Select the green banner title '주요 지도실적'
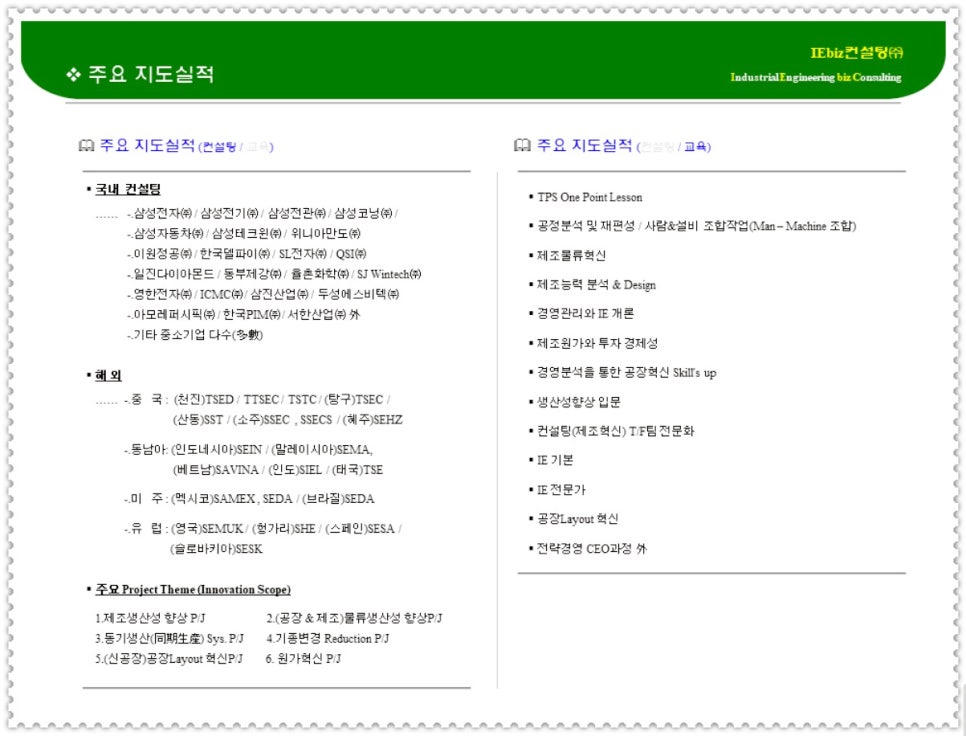Image resolution: width=966 pixels, height=736 pixels. [x=152, y=74]
